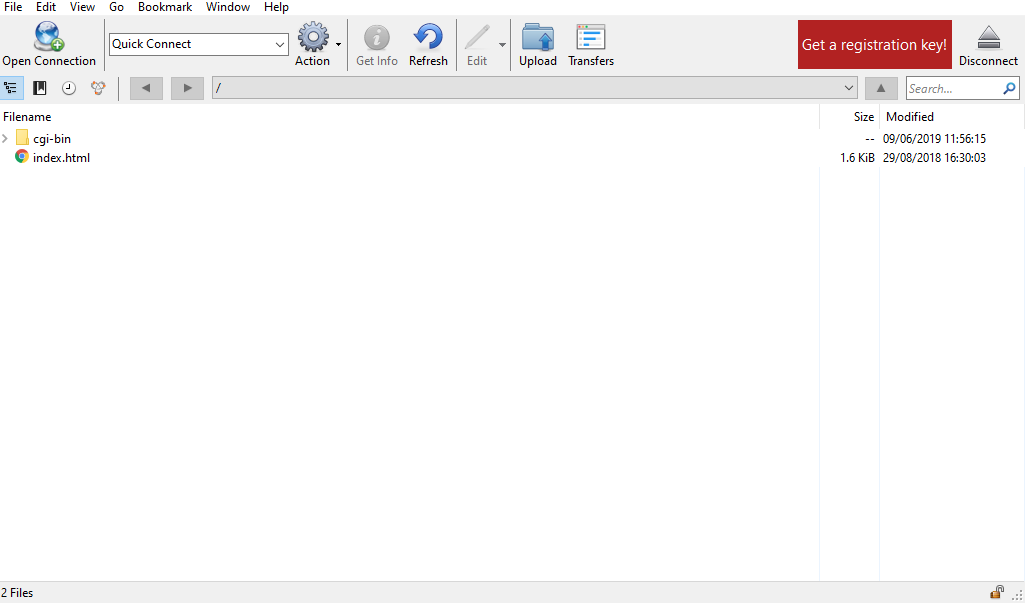Open the Go menu

pyautogui.click(x=116, y=7)
